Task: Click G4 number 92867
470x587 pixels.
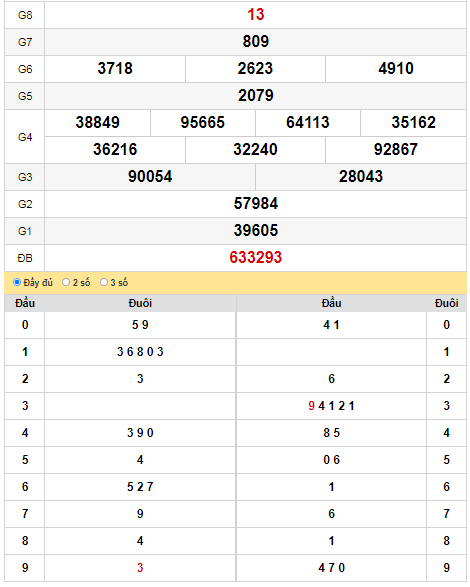Action: click(396, 149)
